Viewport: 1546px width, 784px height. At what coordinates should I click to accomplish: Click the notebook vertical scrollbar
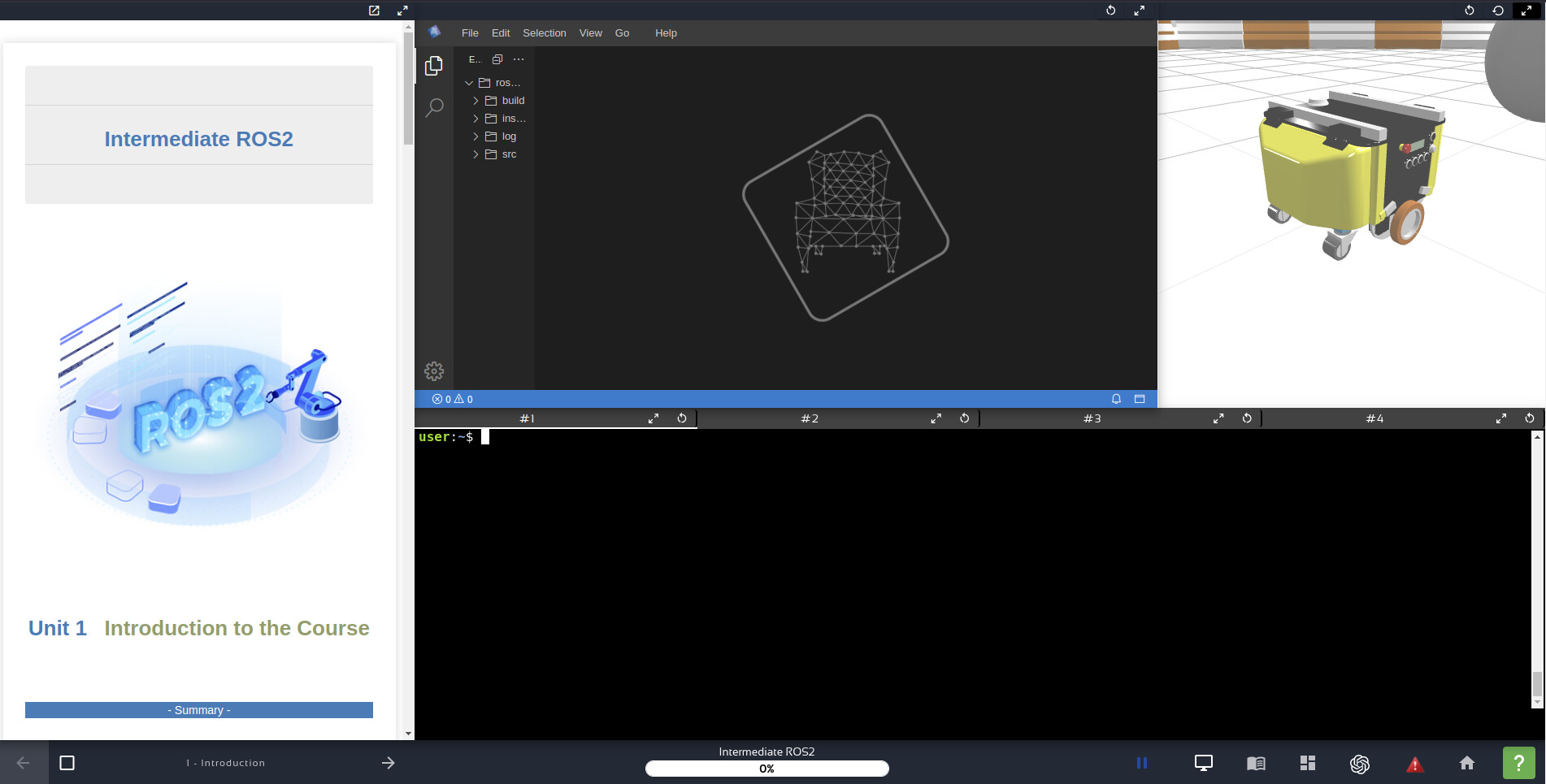pos(408,89)
